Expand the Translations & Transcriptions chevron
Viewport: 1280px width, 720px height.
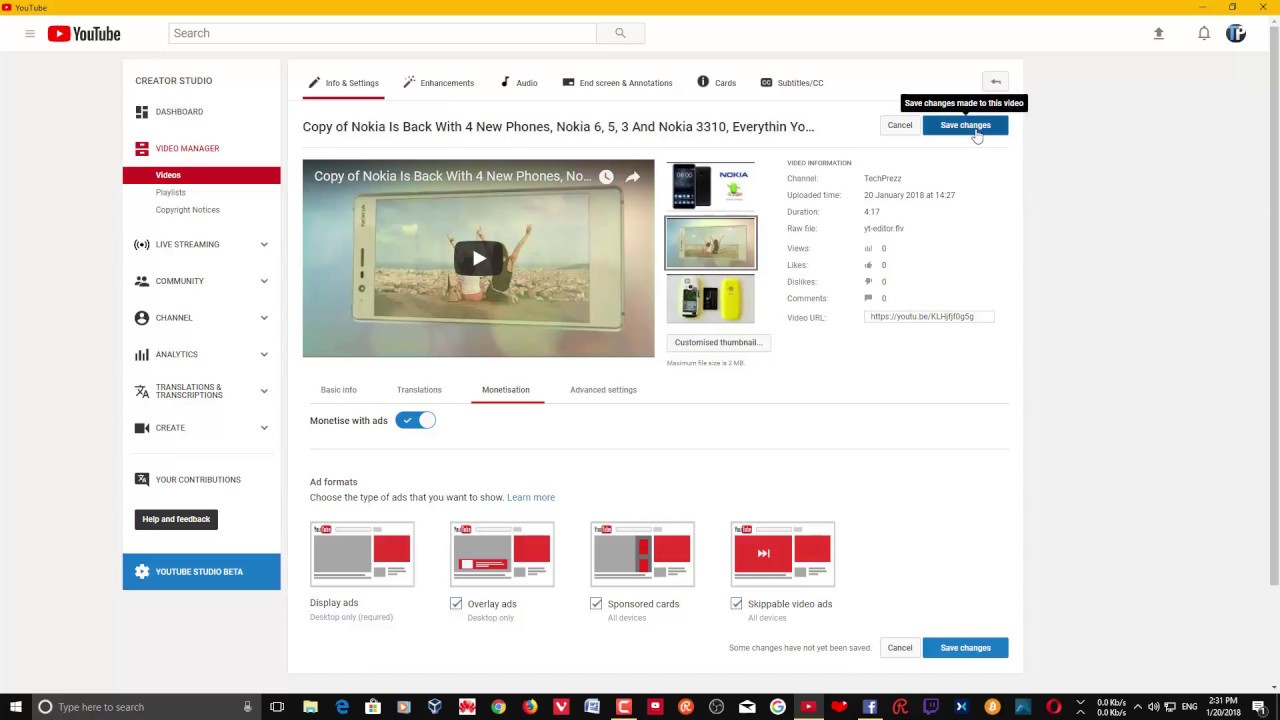[264, 391]
